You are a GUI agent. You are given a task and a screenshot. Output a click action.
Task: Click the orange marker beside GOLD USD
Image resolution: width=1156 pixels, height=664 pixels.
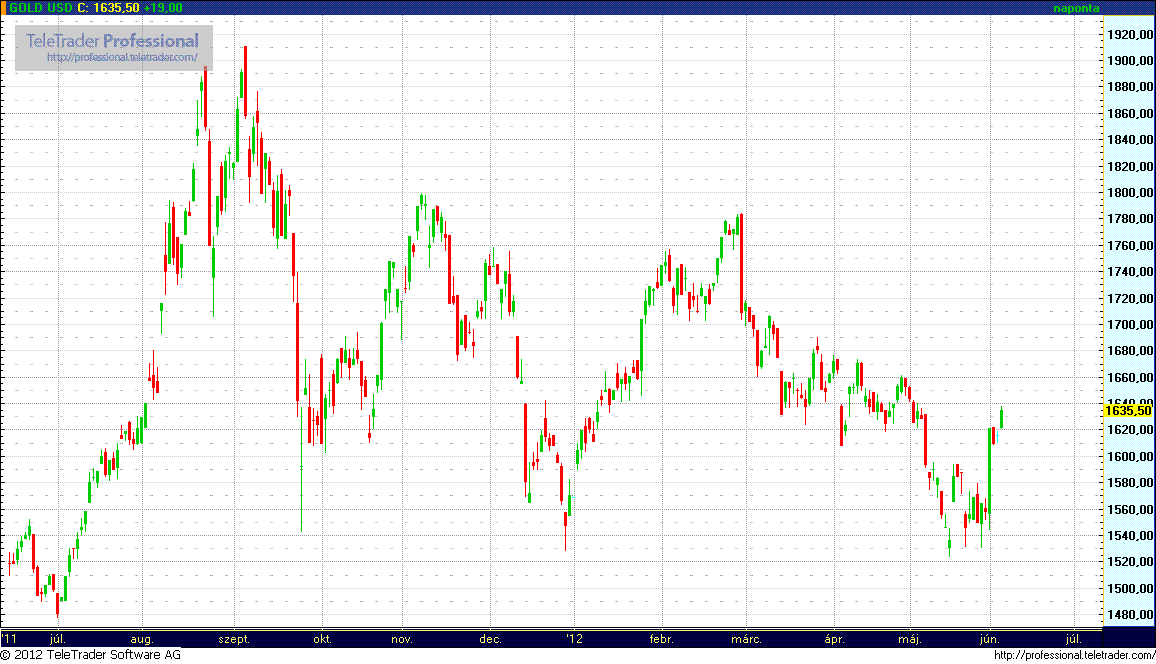tap(4, 7)
